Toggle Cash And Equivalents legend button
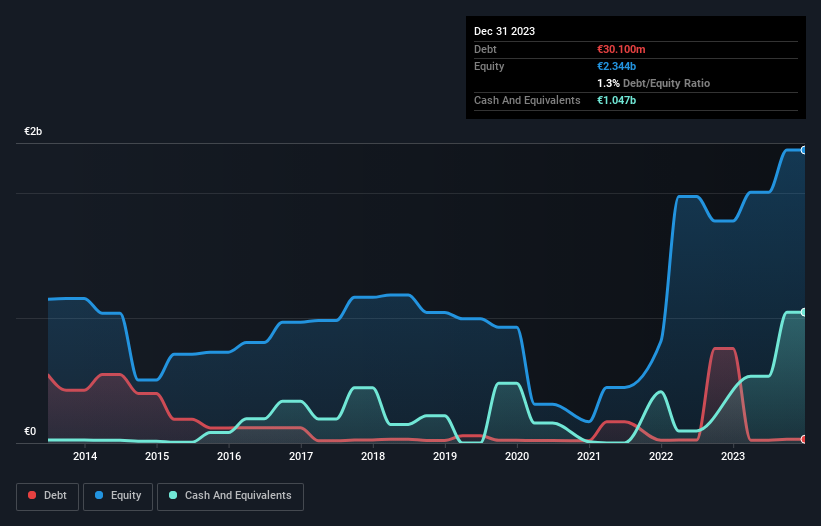 (230, 496)
